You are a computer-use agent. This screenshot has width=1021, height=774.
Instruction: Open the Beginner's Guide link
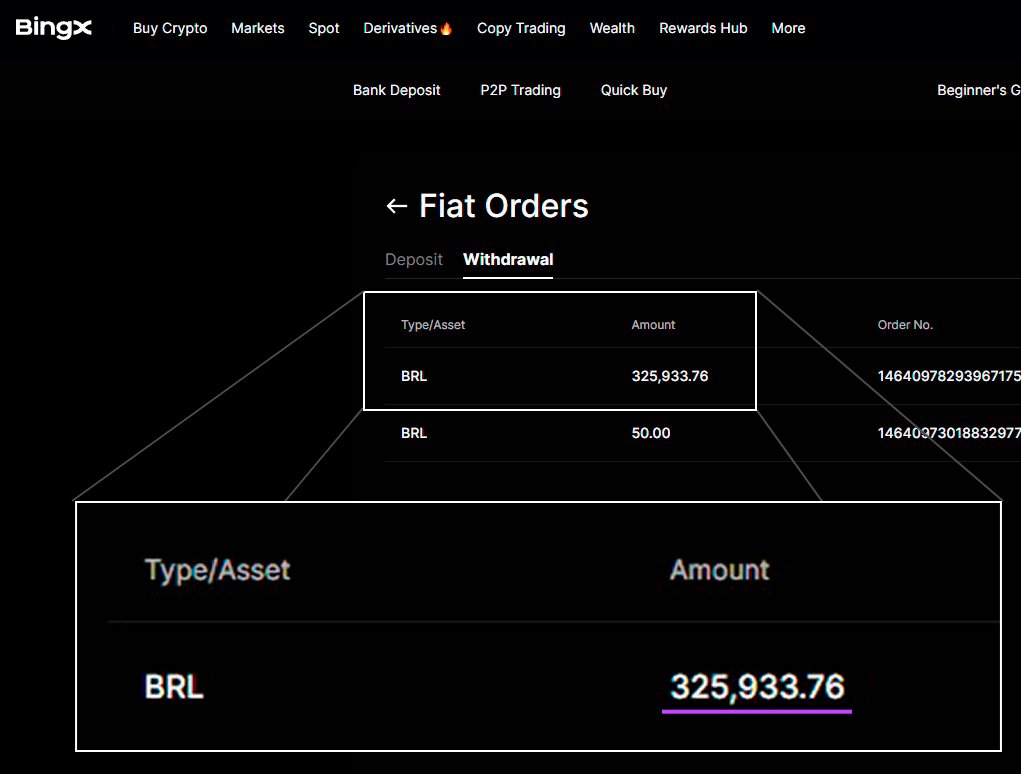click(x=979, y=90)
